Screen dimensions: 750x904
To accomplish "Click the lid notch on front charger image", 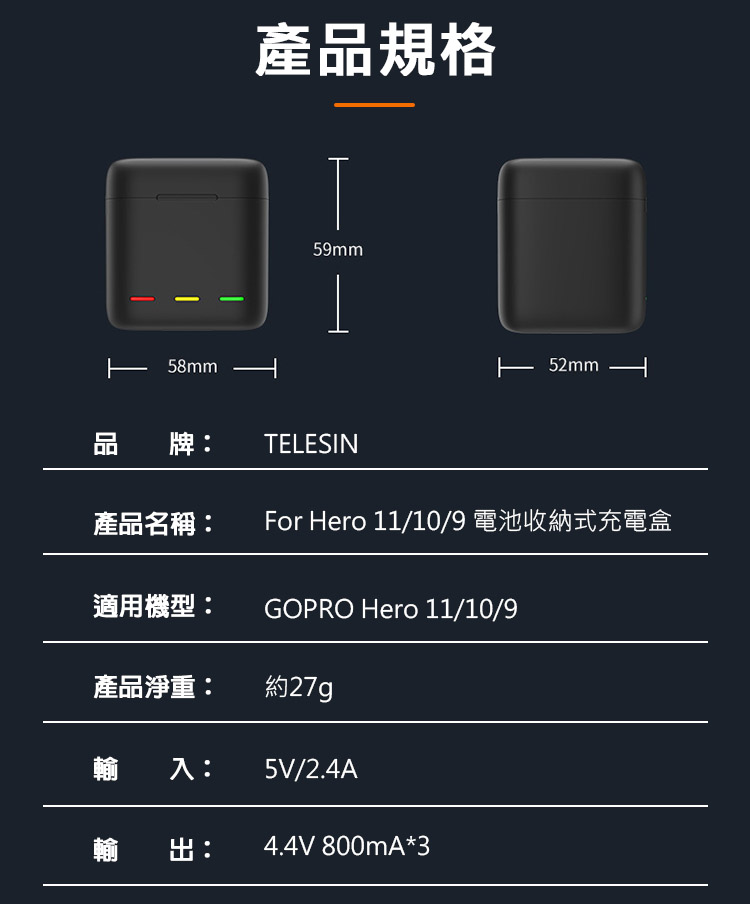I will pyautogui.click(x=187, y=197).
